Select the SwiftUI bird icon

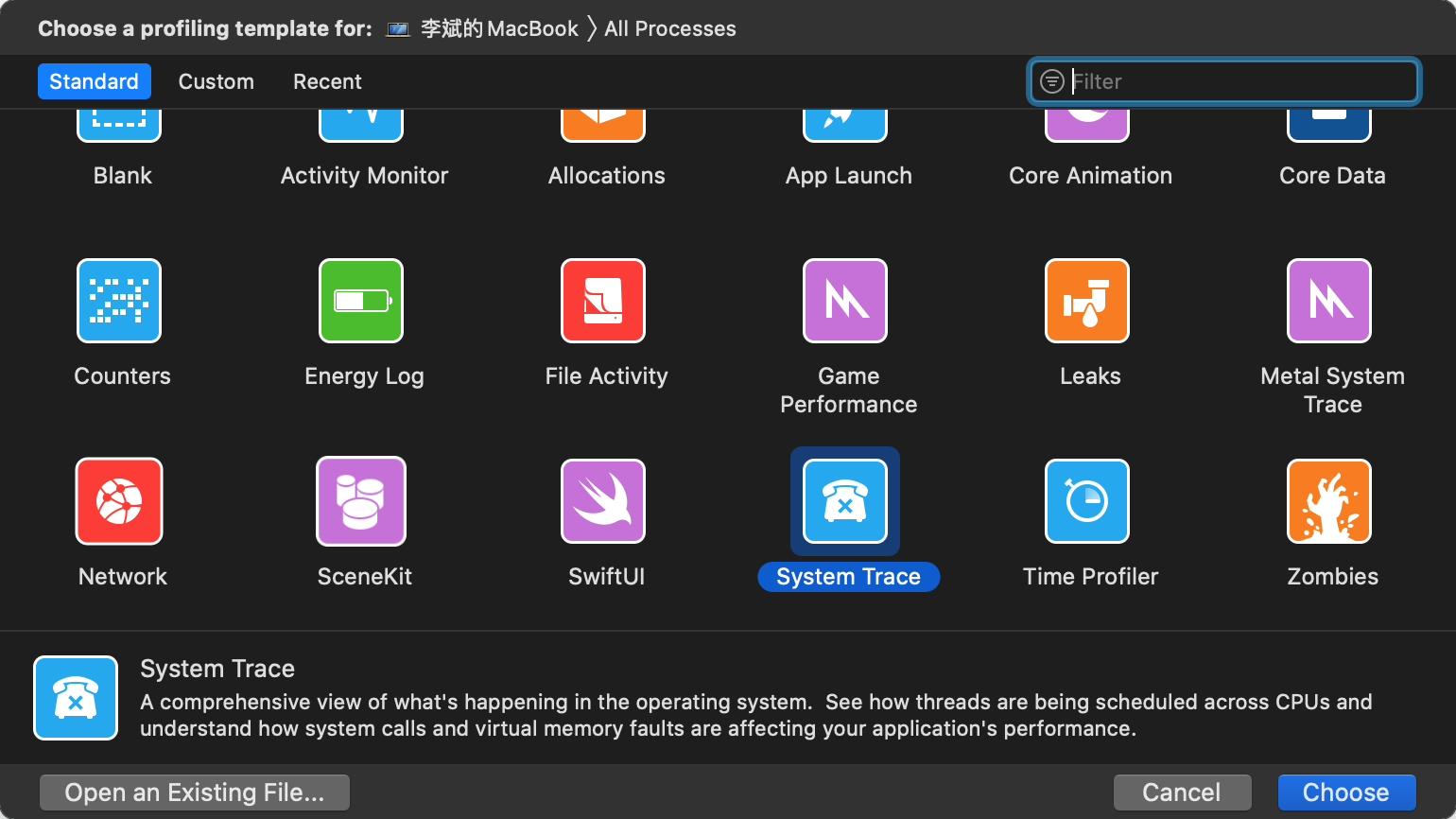(x=603, y=501)
